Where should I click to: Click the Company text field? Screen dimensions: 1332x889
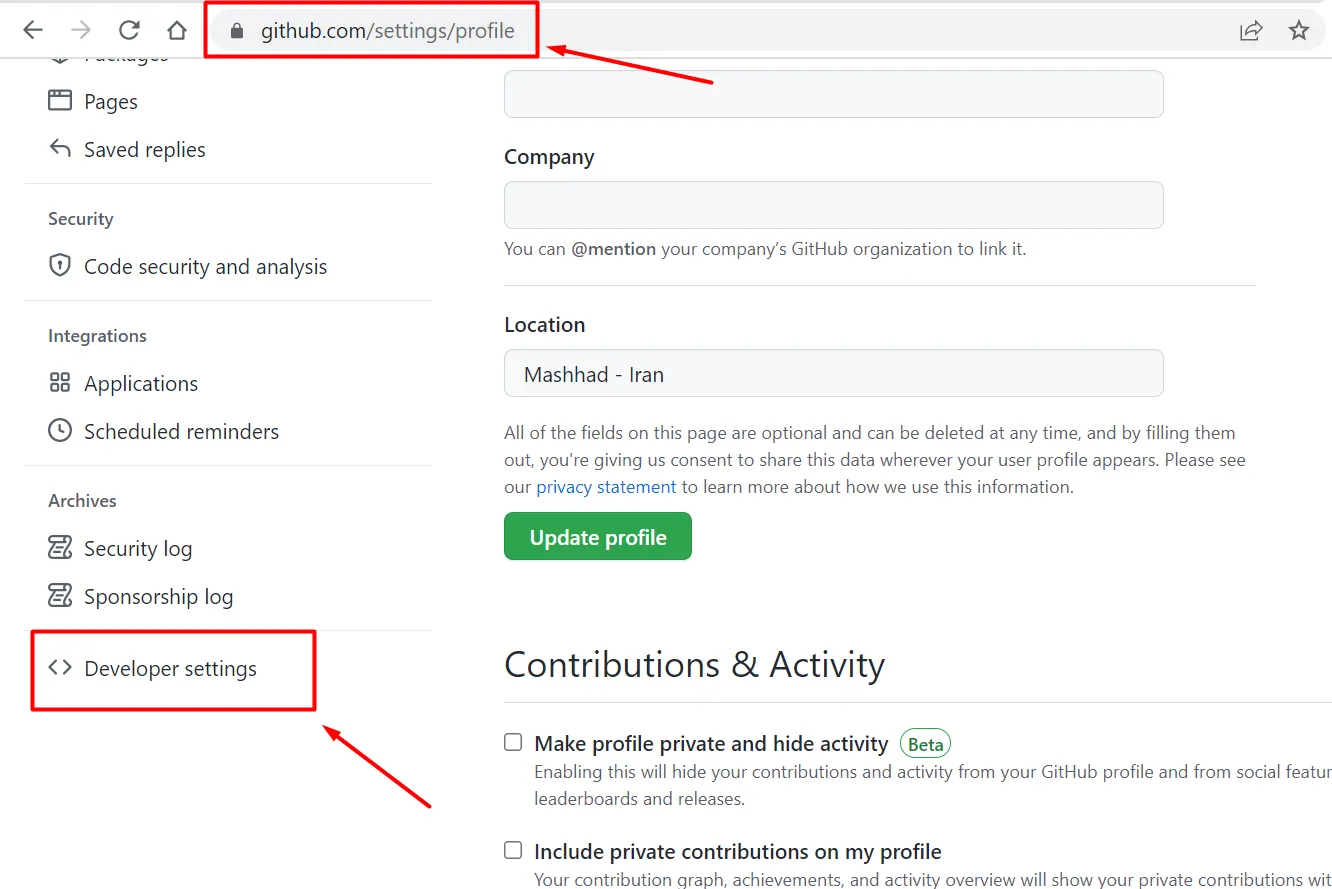tap(834, 205)
